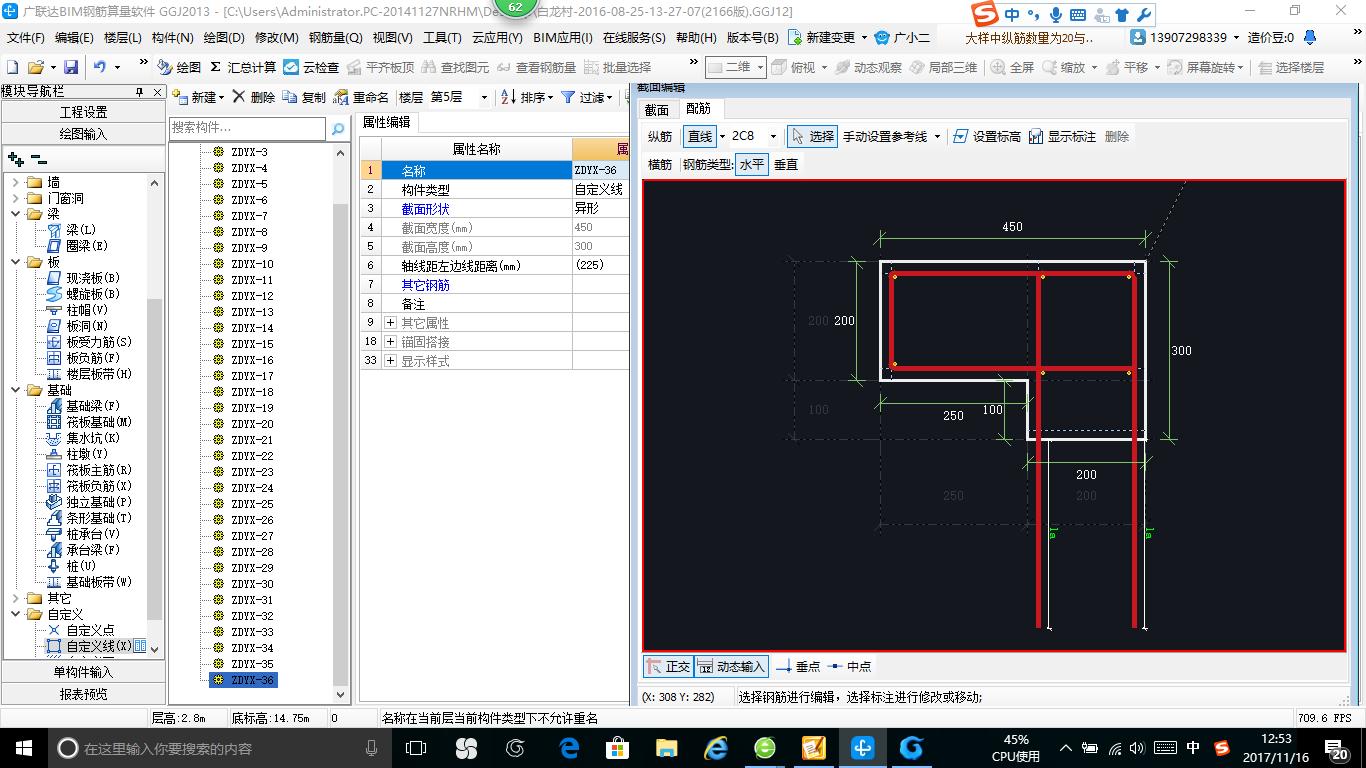This screenshot has height=768, width=1366.
Task: Collapse the 梁 tree node
Action: click(x=15, y=214)
